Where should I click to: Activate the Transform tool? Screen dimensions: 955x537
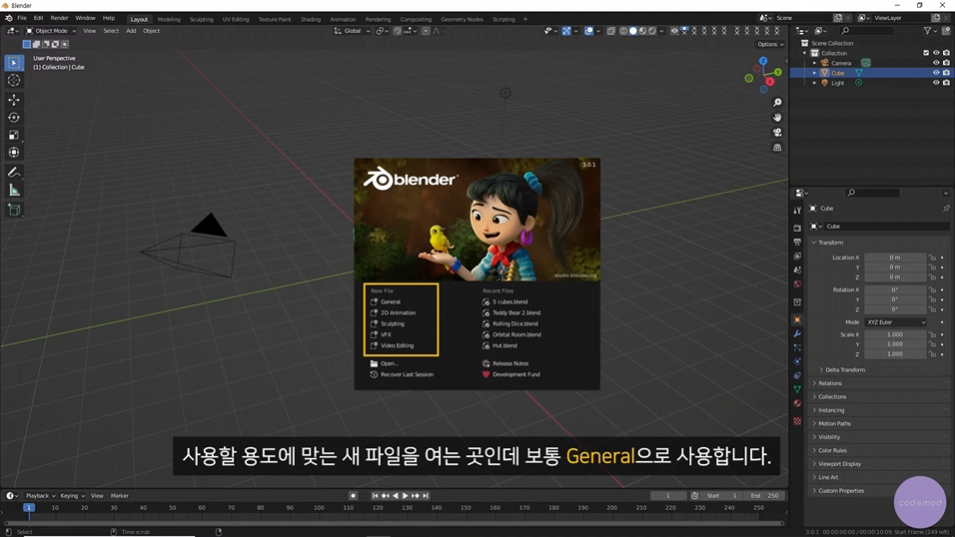(13, 153)
